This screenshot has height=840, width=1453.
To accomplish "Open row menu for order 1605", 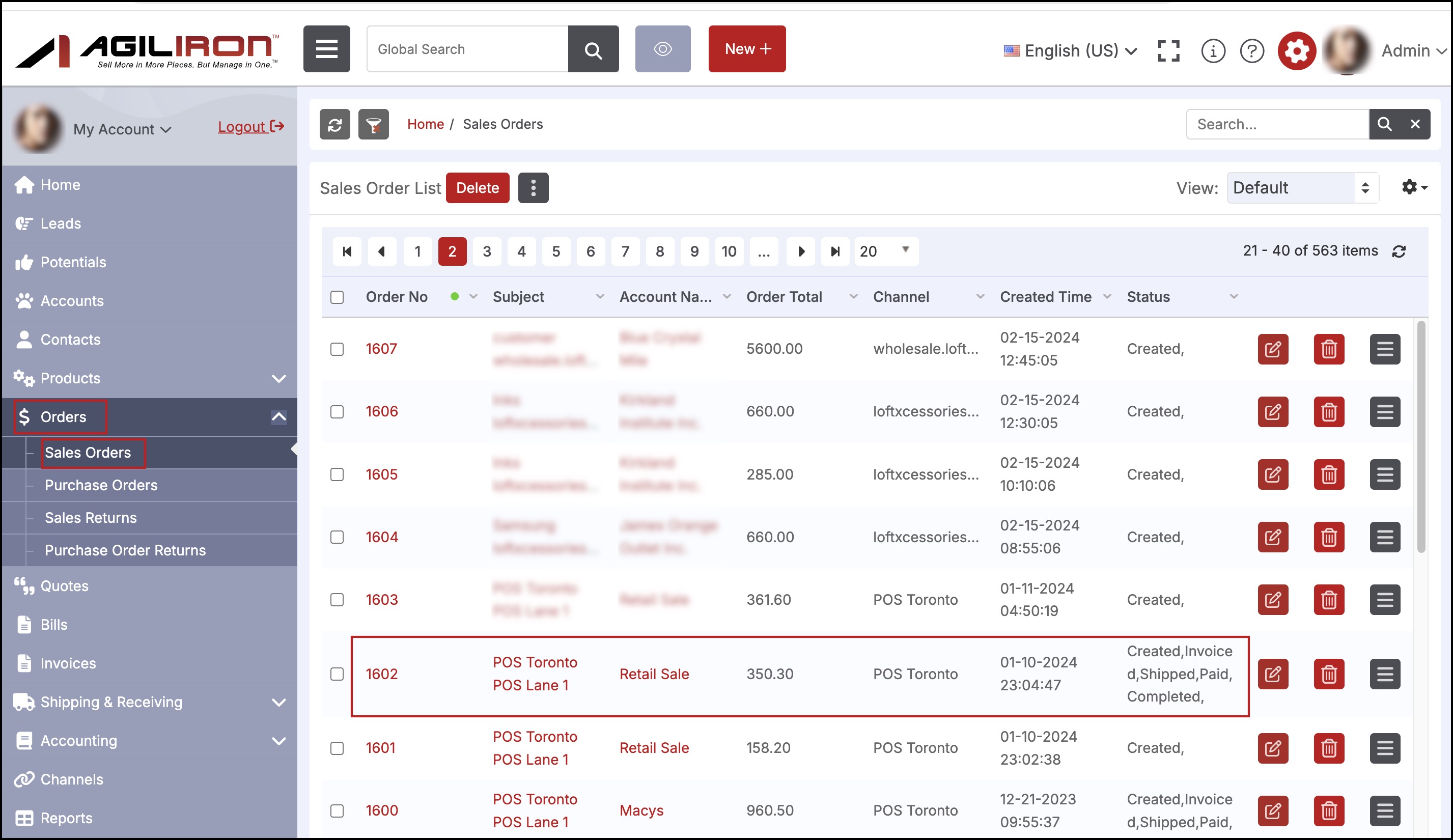I will point(1384,474).
